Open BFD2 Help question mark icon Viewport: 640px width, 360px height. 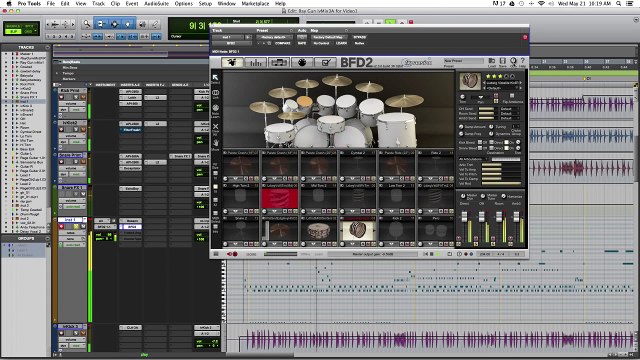tap(522, 61)
